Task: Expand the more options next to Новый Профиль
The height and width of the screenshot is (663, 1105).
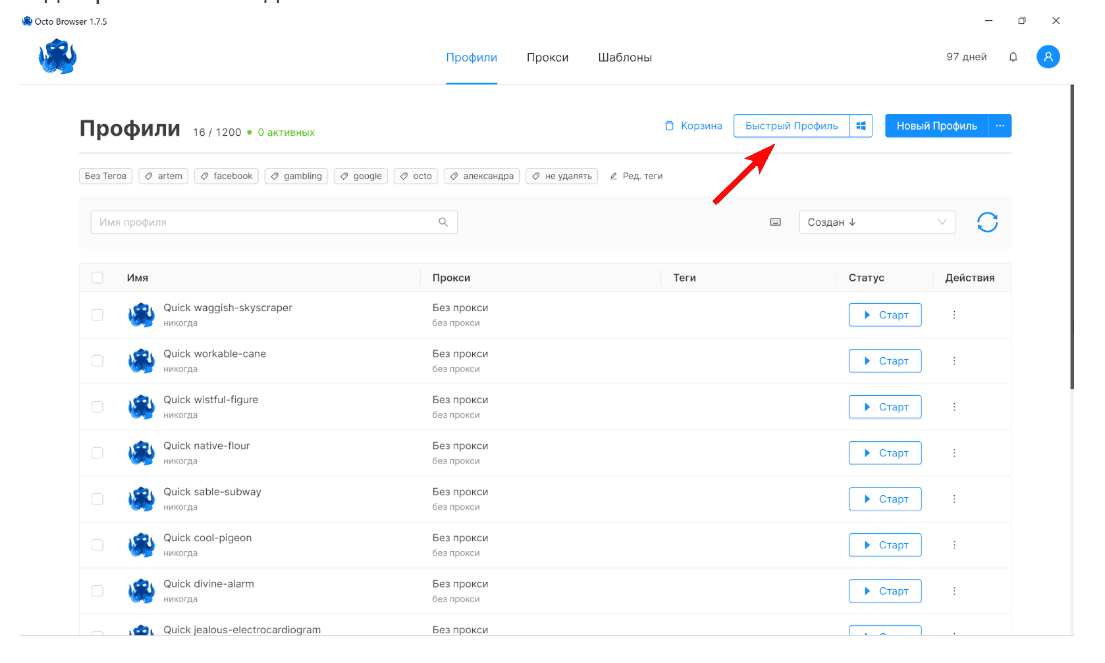Action: pos(1000,126)
